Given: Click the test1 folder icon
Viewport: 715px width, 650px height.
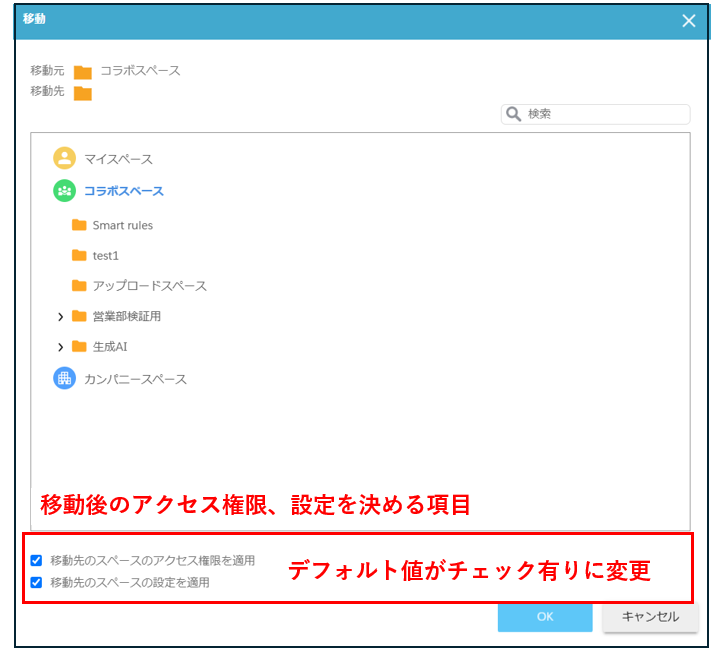Looking at the screenshot, I should (x=79, y=255).
